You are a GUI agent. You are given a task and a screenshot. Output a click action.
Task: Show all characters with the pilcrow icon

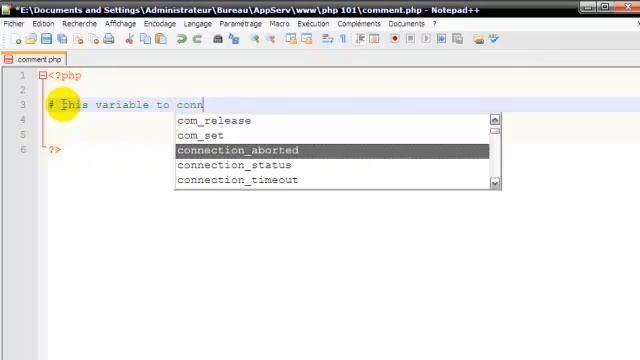(343, 39)
